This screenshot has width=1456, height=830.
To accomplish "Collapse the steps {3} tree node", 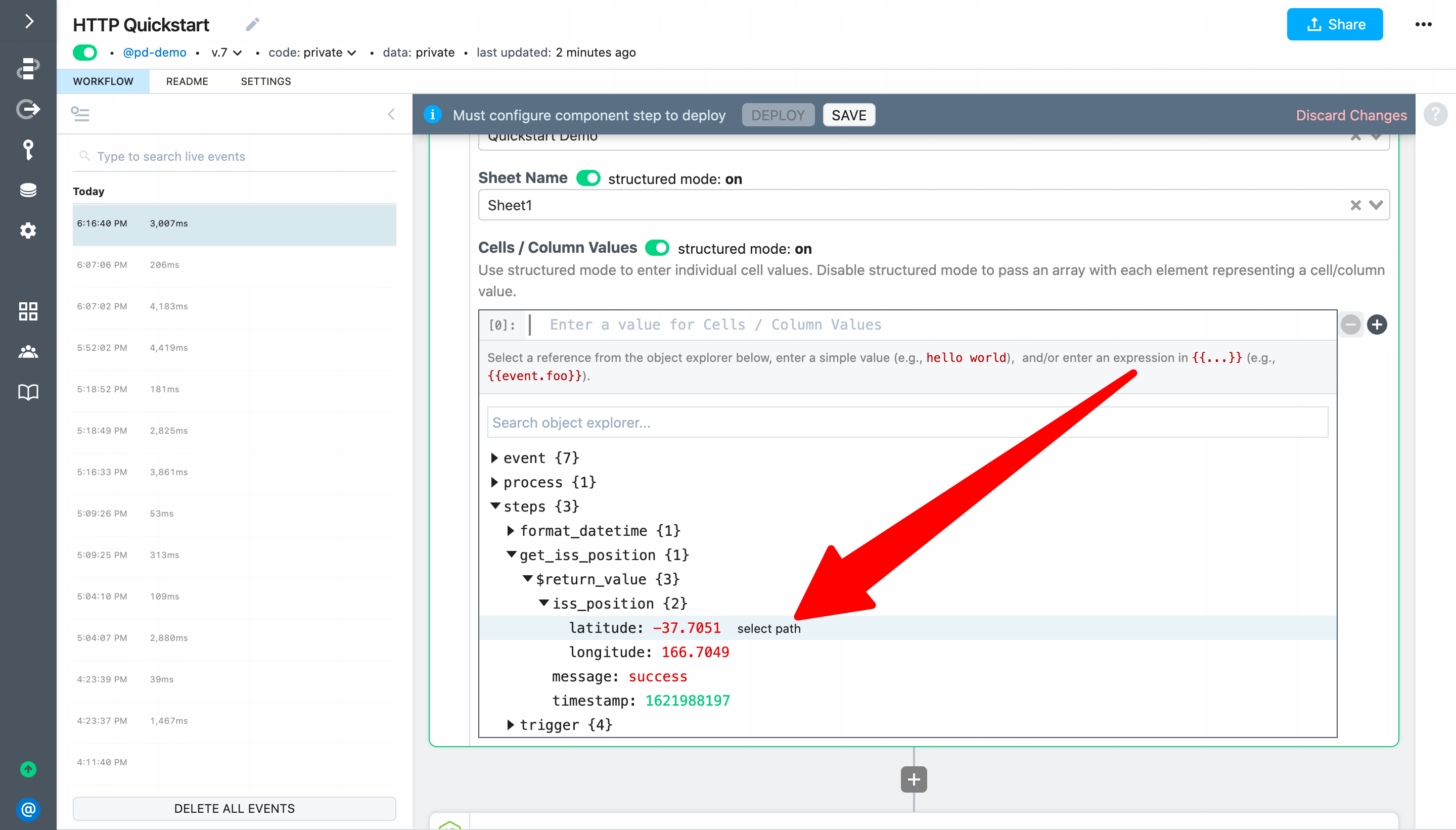I will (495, 506).
